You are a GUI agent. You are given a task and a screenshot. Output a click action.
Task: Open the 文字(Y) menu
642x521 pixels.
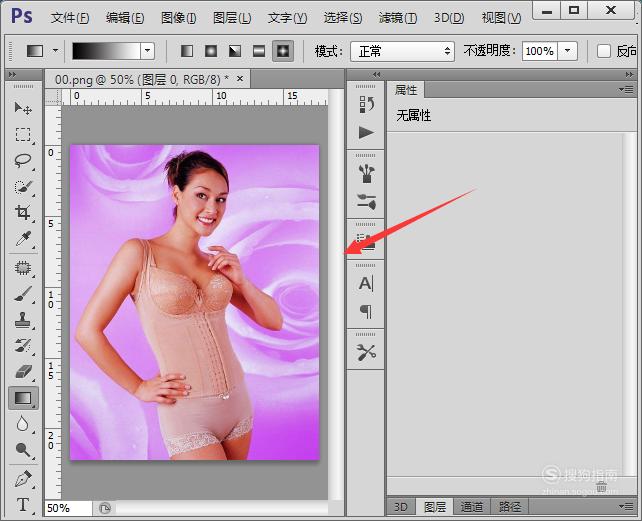point(287,18)
